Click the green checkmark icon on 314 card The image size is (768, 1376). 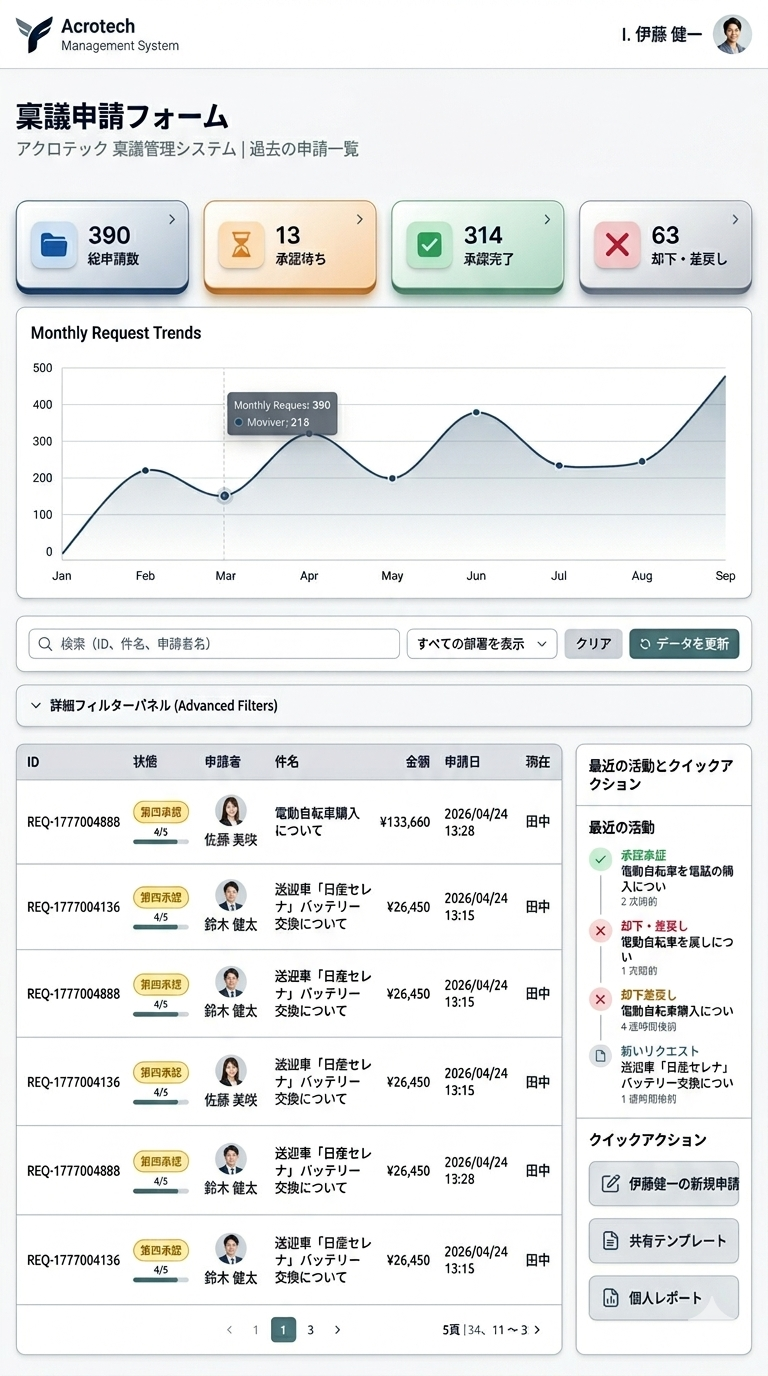(429, 245)
